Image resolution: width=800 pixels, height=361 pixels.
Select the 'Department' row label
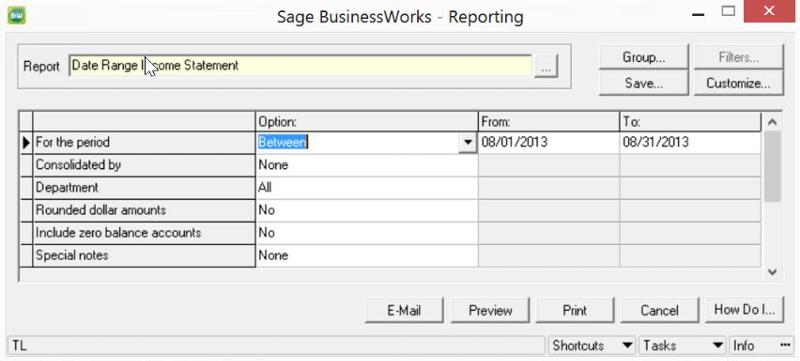pyautogui.click(x=144, y=188)
